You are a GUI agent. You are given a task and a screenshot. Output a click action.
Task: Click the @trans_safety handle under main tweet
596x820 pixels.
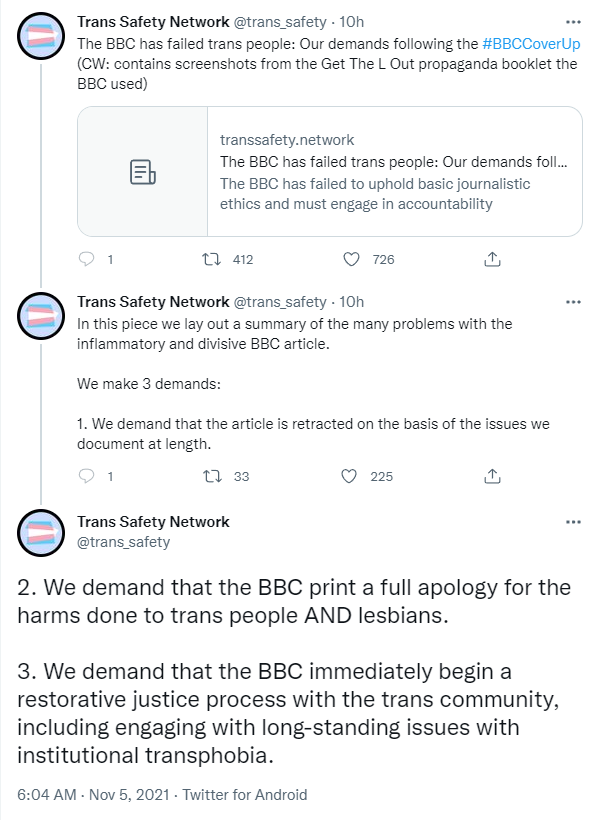pos(123,542)
